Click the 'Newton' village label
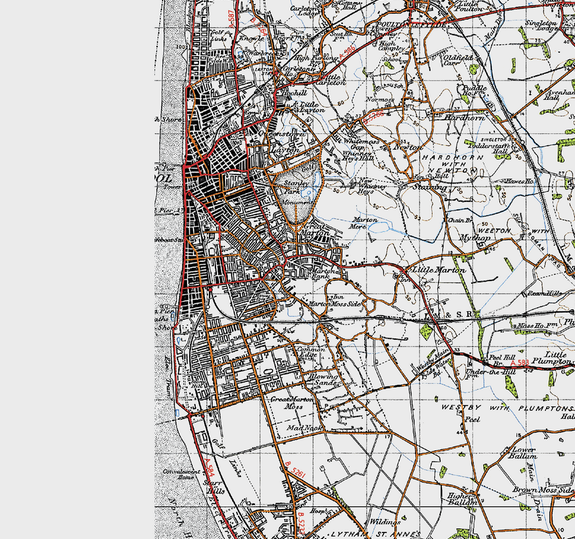 click(407, 147)
